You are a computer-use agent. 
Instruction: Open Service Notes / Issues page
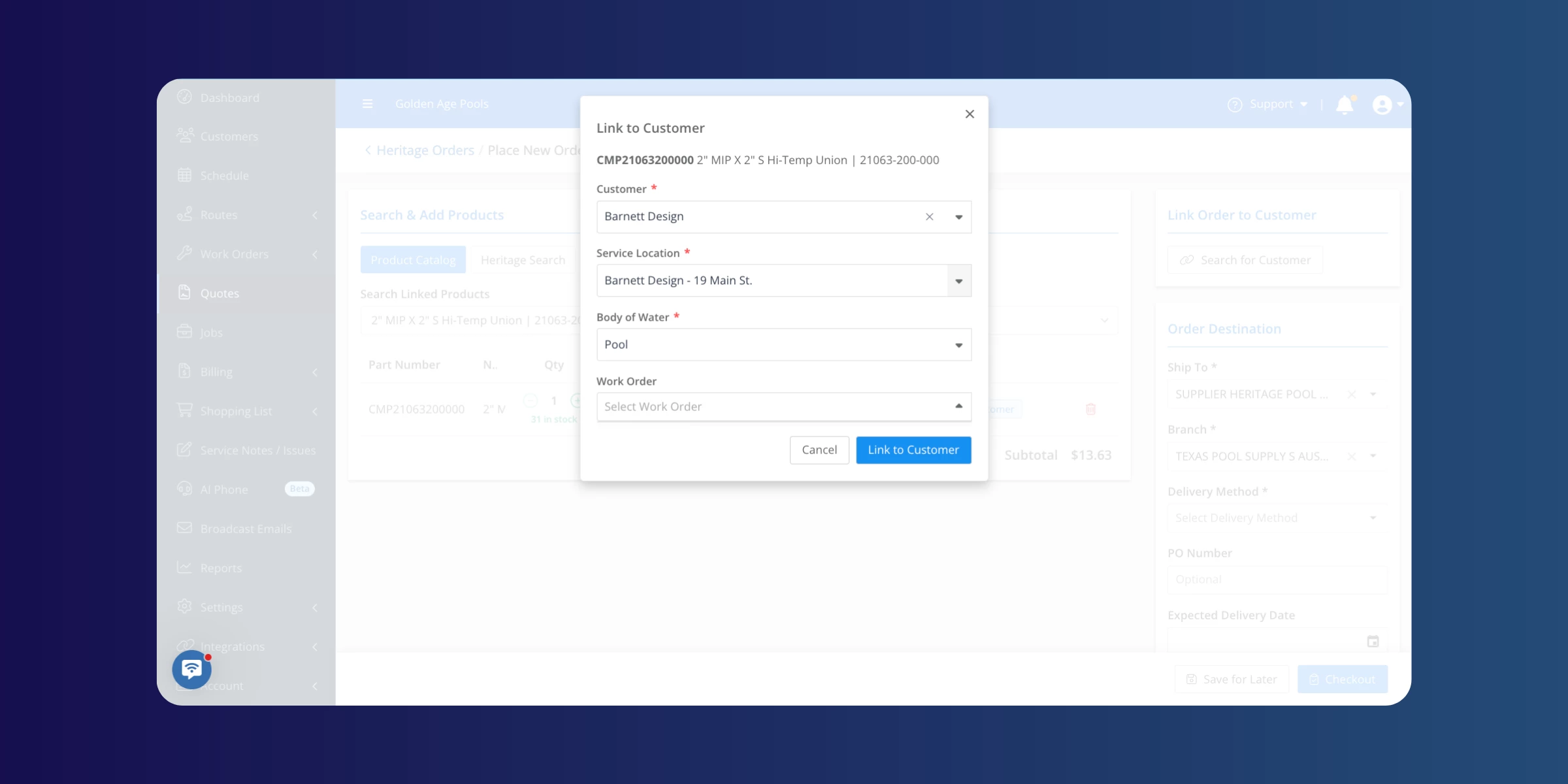click(x=257, y=450)
